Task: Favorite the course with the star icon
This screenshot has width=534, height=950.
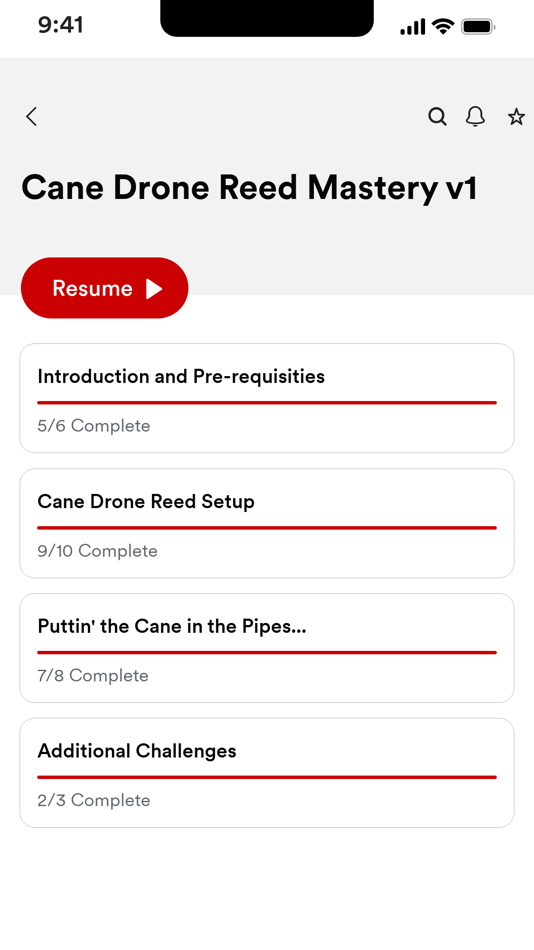Action: [x=516, y=116]
